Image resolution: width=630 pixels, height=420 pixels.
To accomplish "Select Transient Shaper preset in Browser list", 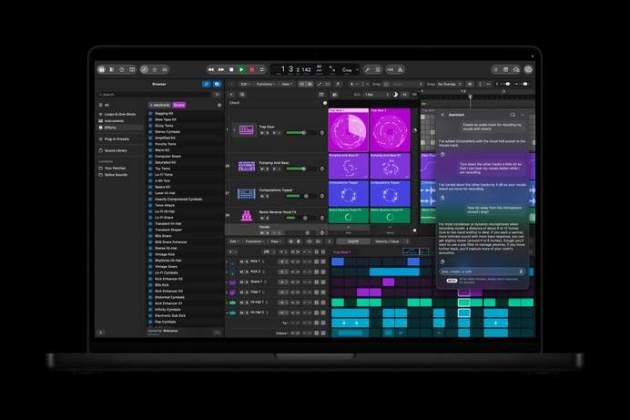I will (168, 230).
